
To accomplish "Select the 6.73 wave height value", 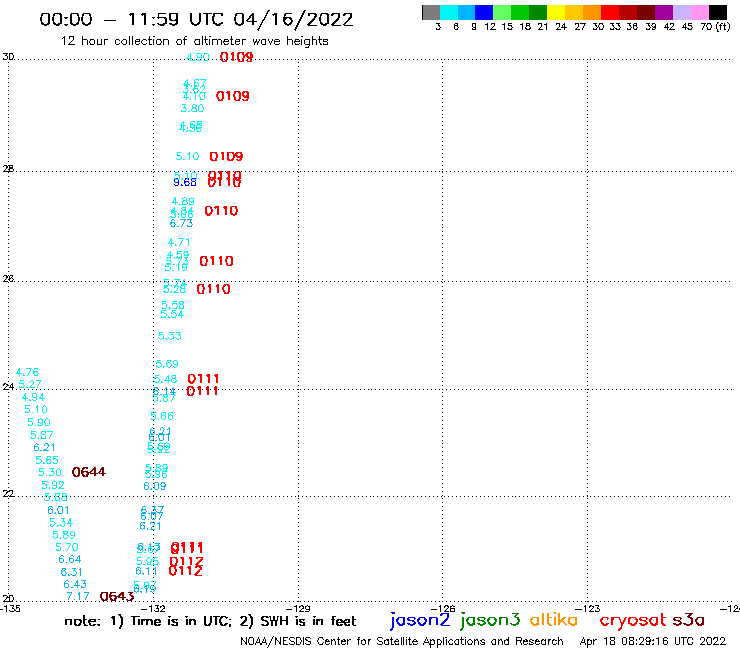I will 181,223.
